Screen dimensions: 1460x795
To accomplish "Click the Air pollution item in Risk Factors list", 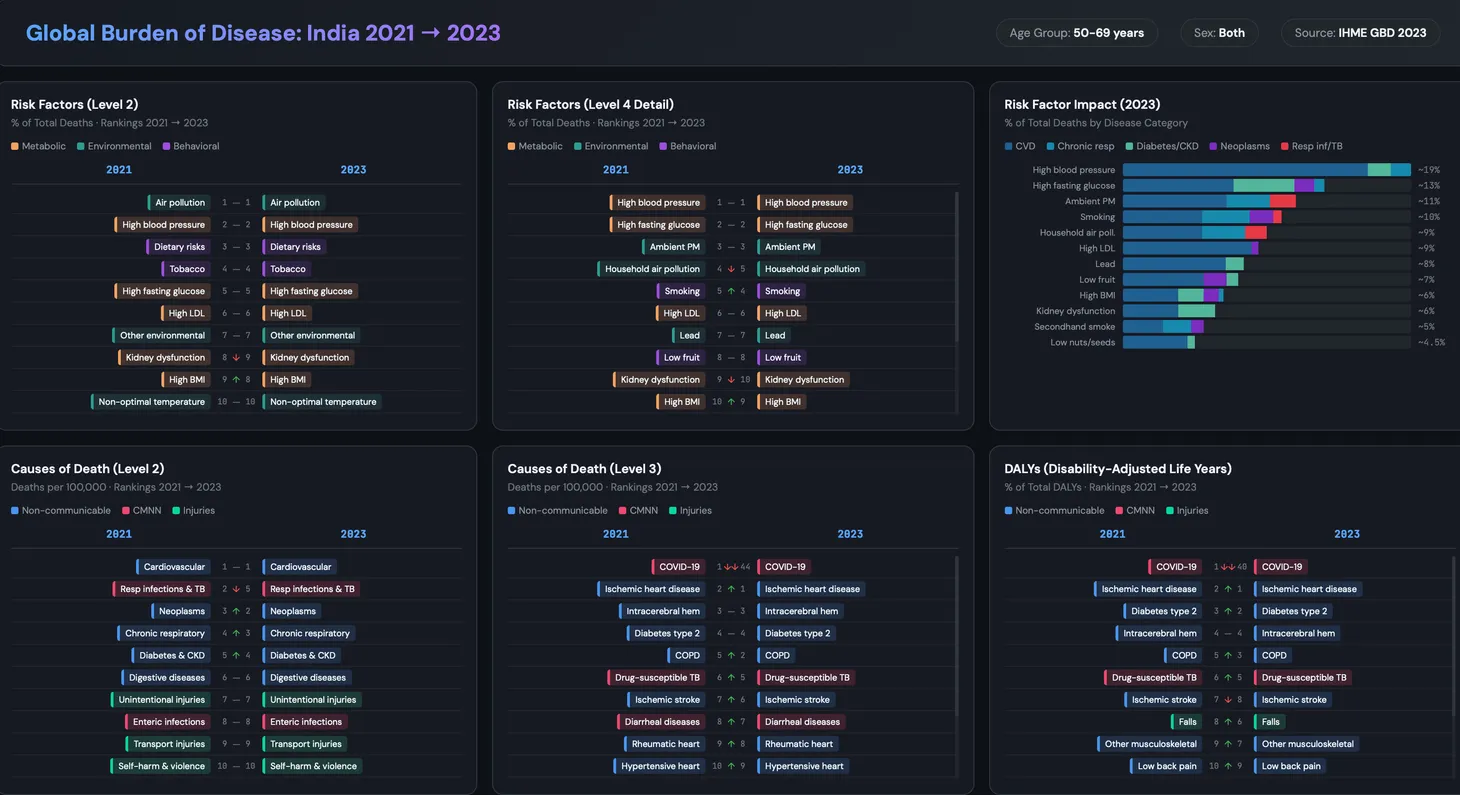I will click(x=179, y=202).
